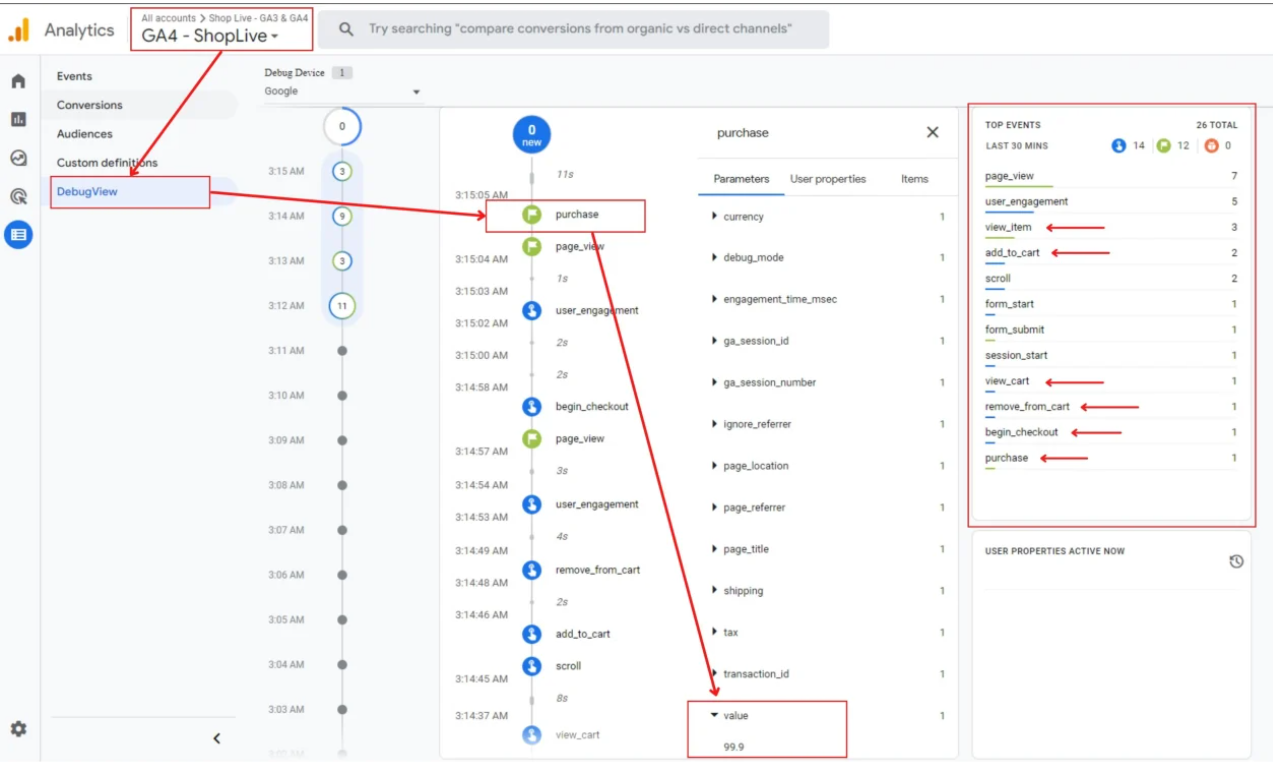Click the 3:12 AM minute bubble with 11 events
Viewport: 1273px width, 762px height.
click(342, 306)
